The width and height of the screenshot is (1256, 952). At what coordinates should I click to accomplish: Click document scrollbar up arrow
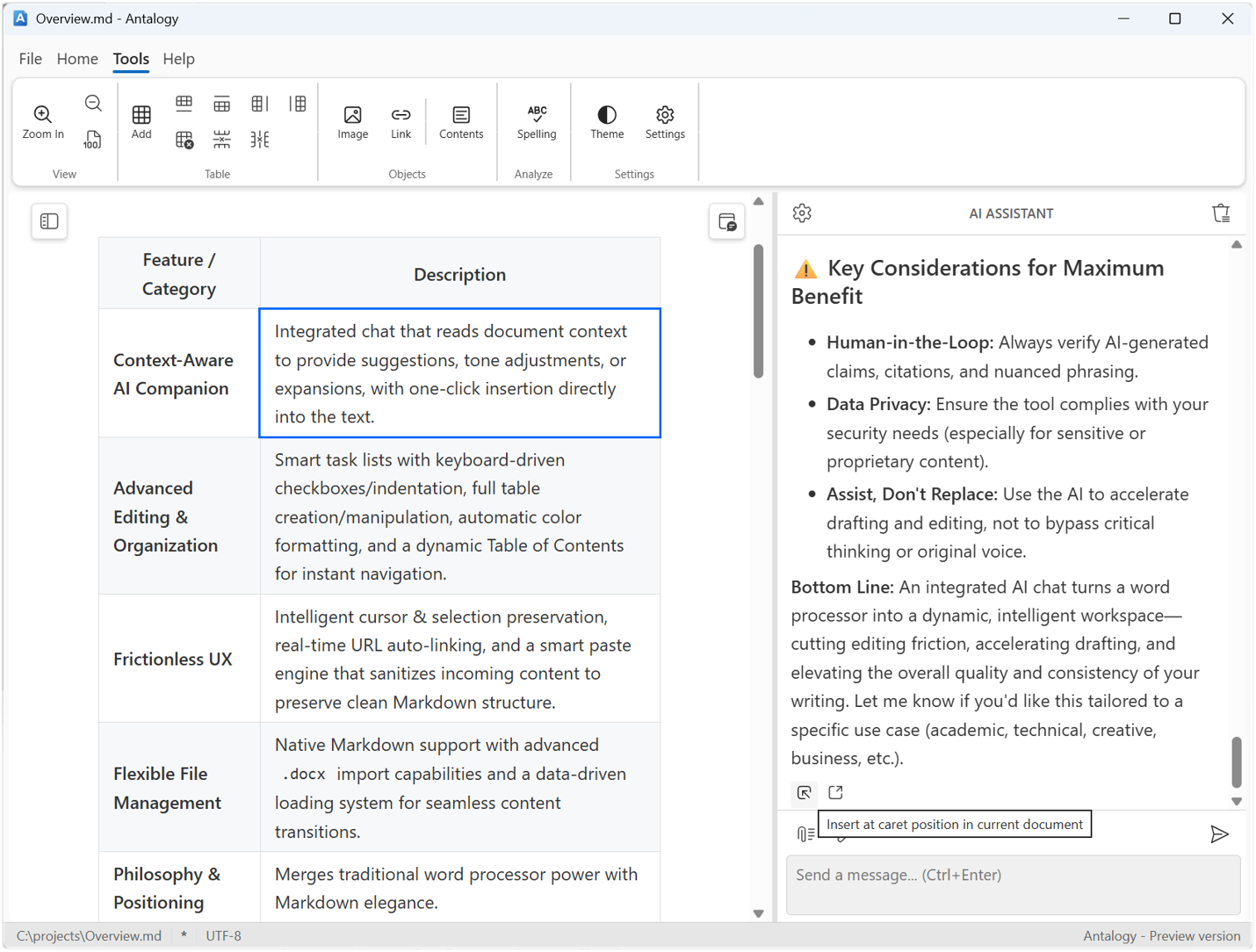759,202
